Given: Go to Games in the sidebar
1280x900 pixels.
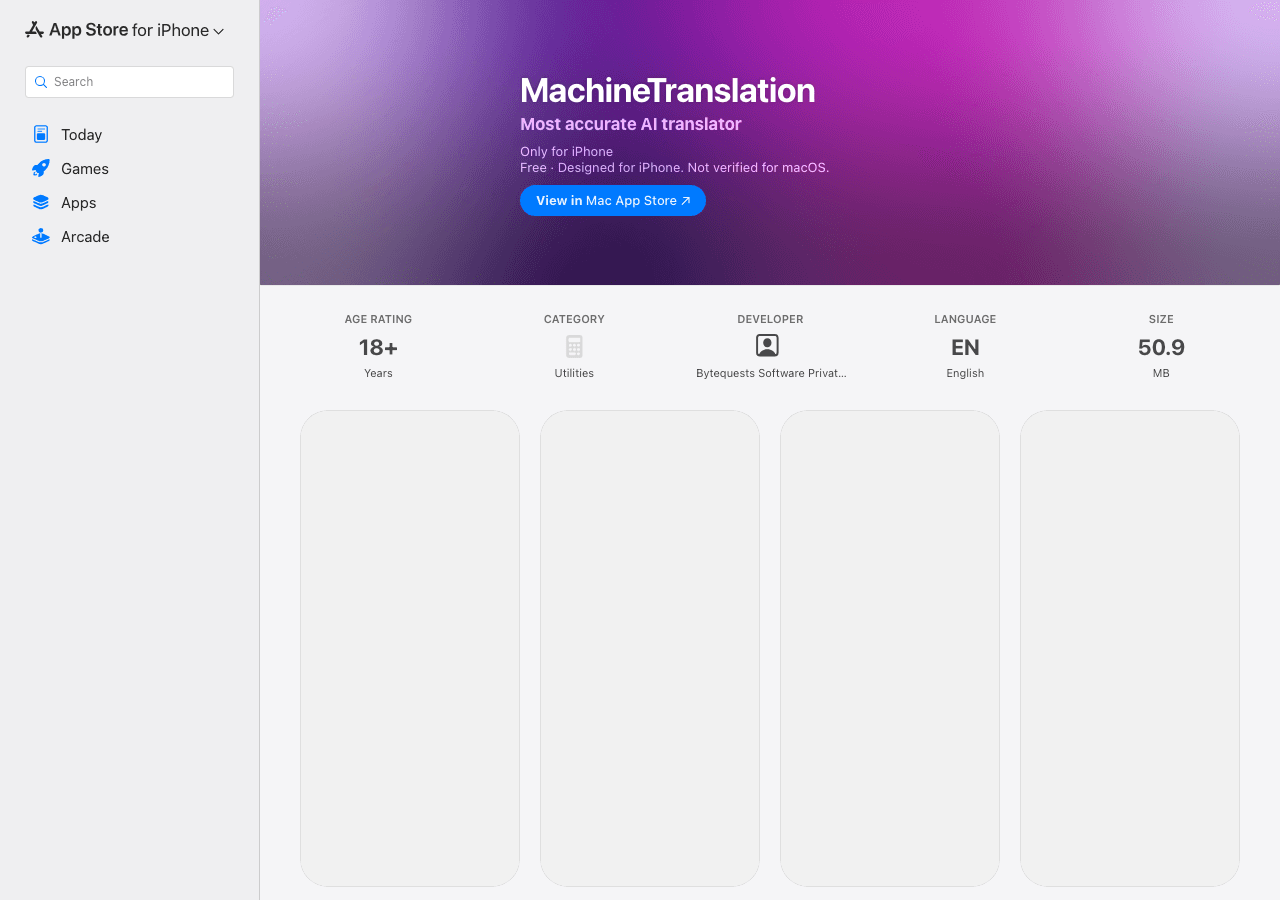Looking at the screenshot, I should [x=129, y=169].
